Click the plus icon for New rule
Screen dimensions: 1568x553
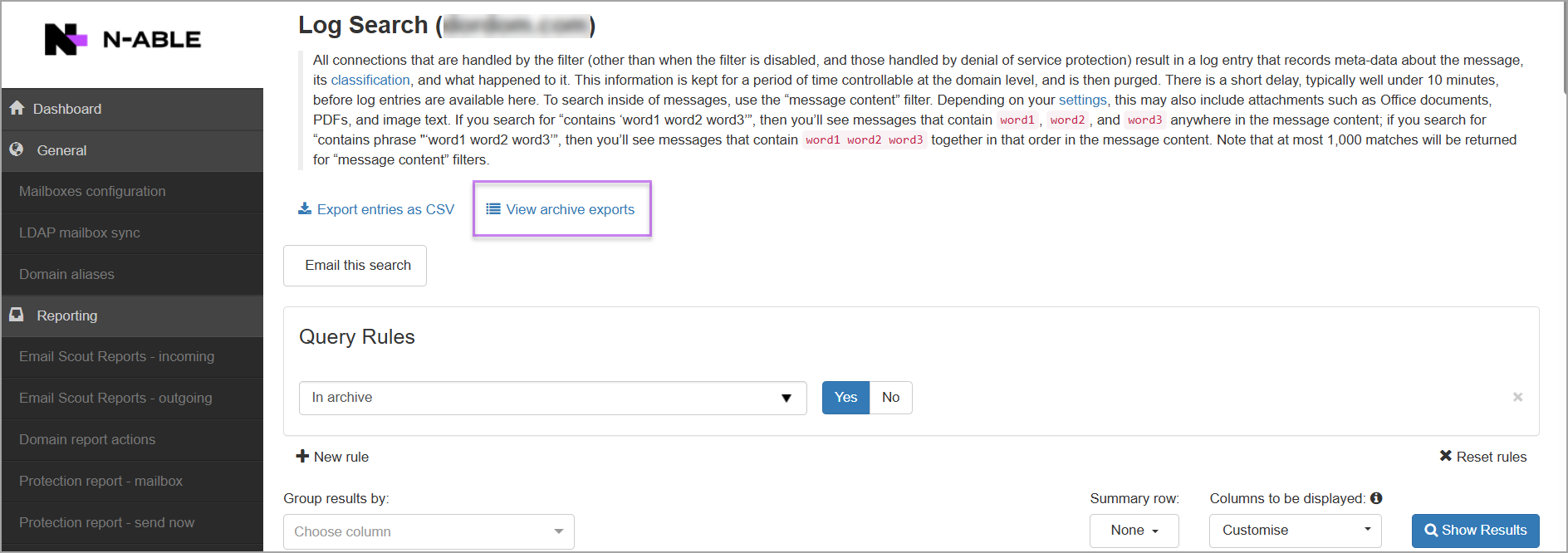302,457
